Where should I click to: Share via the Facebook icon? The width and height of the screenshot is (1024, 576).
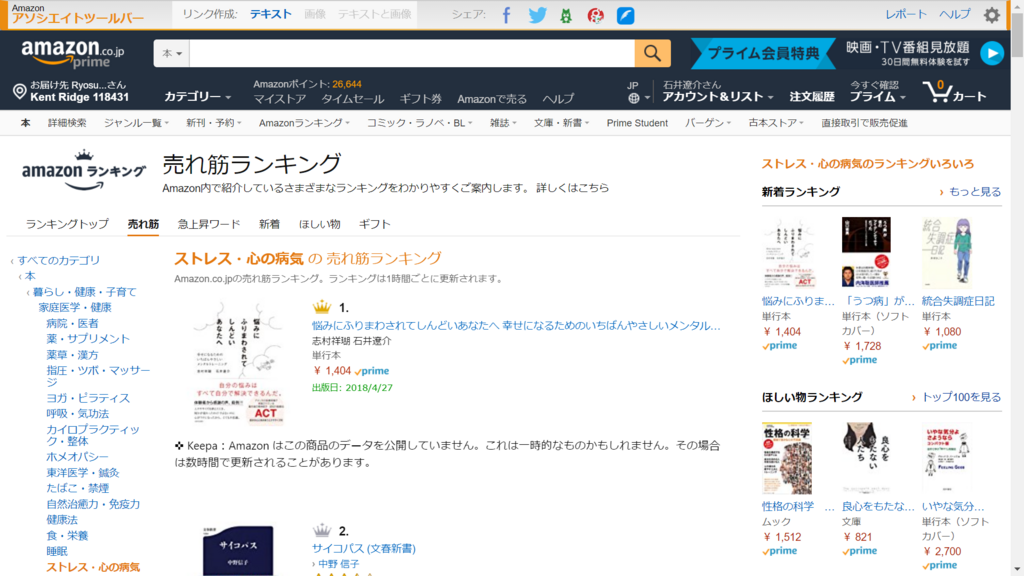[x=506, y=15]
